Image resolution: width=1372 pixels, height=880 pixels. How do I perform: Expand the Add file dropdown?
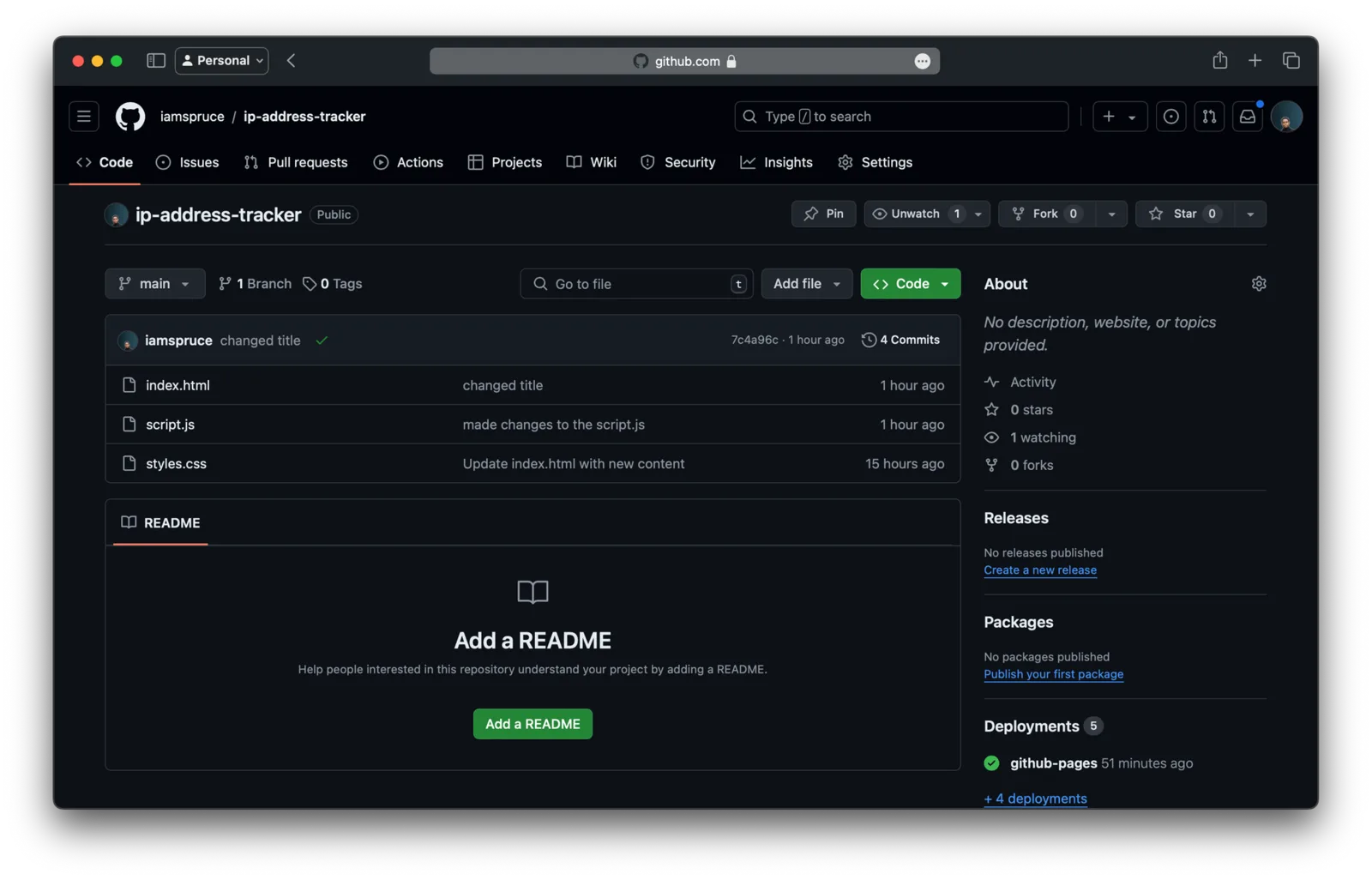coord(806,284)
